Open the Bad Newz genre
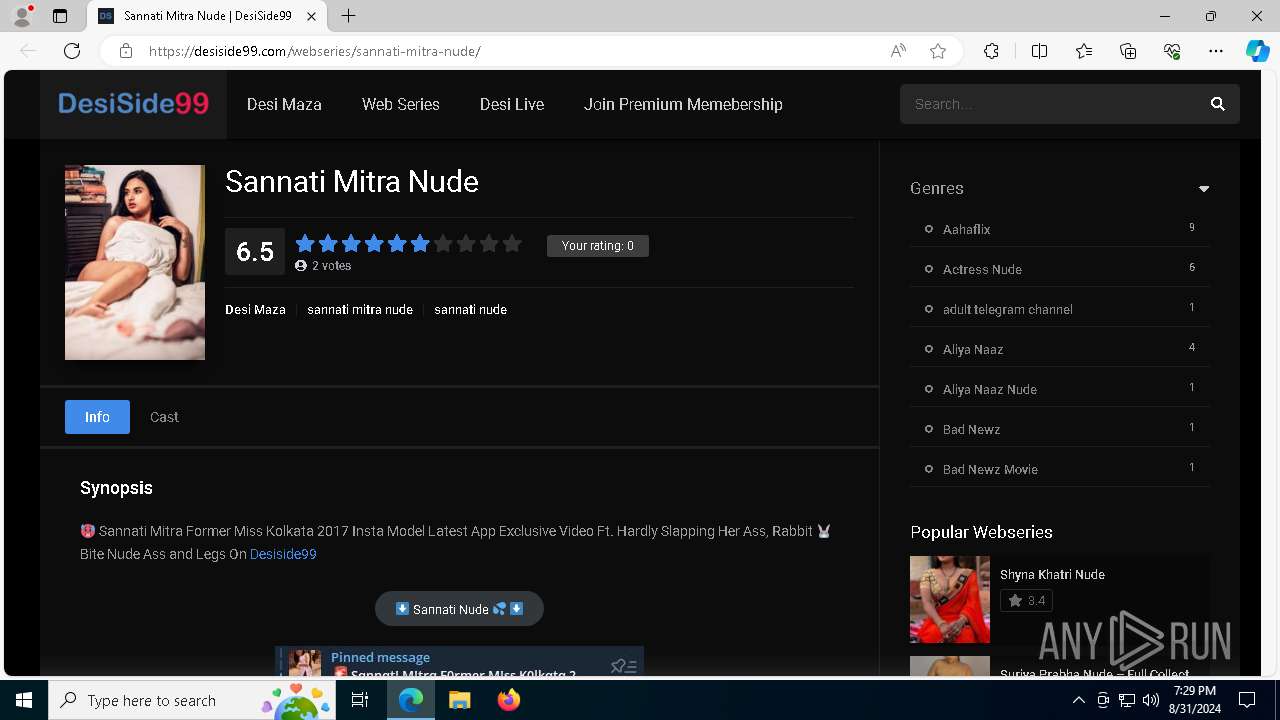Viewport: 1280px width, 720px height. point(971,429)
